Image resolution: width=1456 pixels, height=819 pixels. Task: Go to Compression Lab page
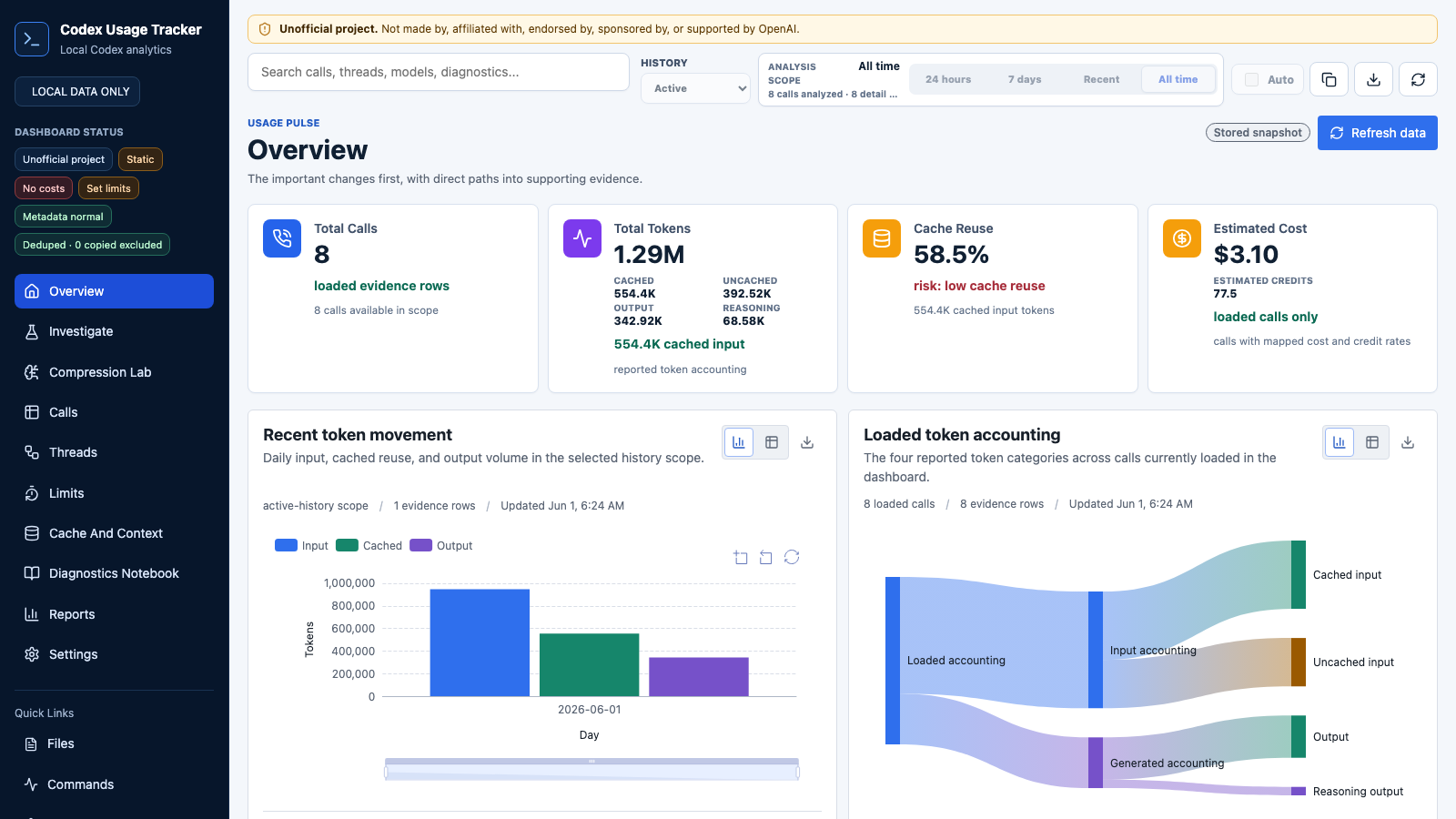[114, 372]
